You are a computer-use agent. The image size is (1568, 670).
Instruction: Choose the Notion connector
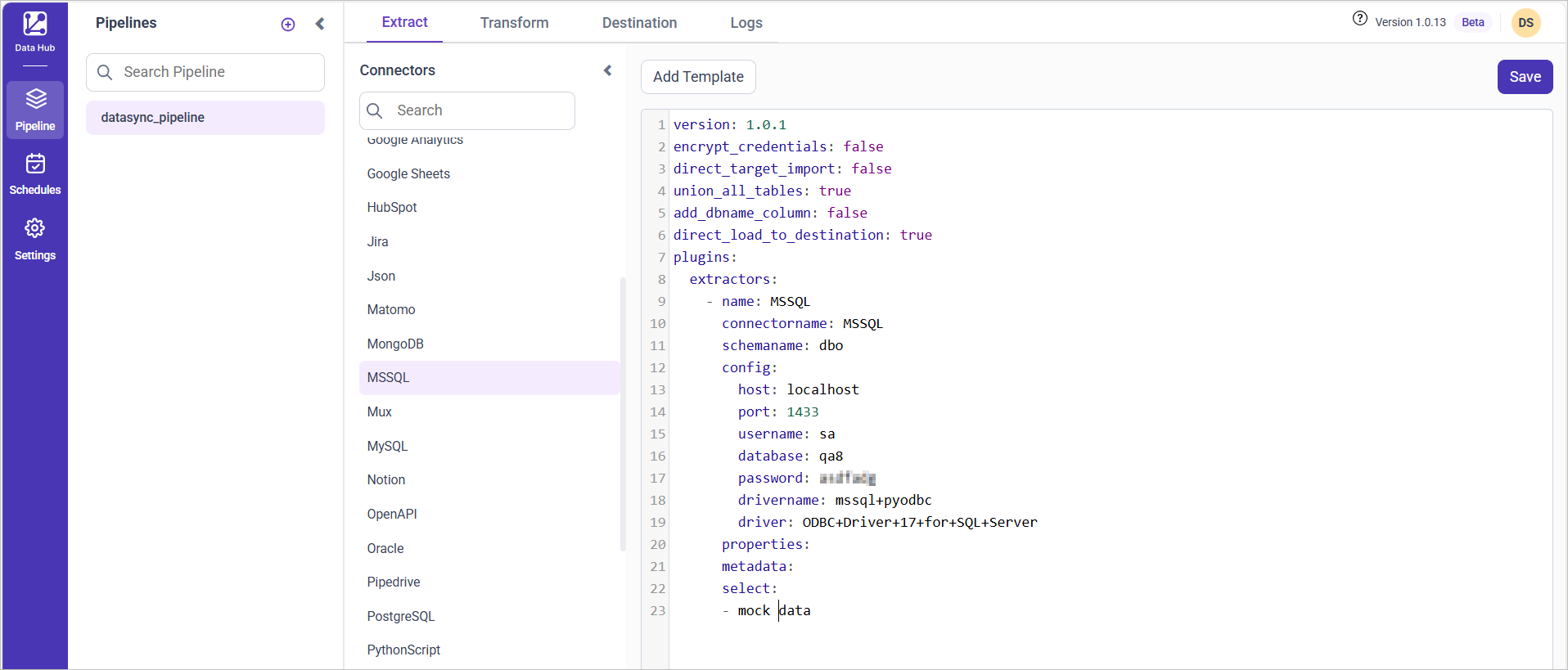coord(386,480)
